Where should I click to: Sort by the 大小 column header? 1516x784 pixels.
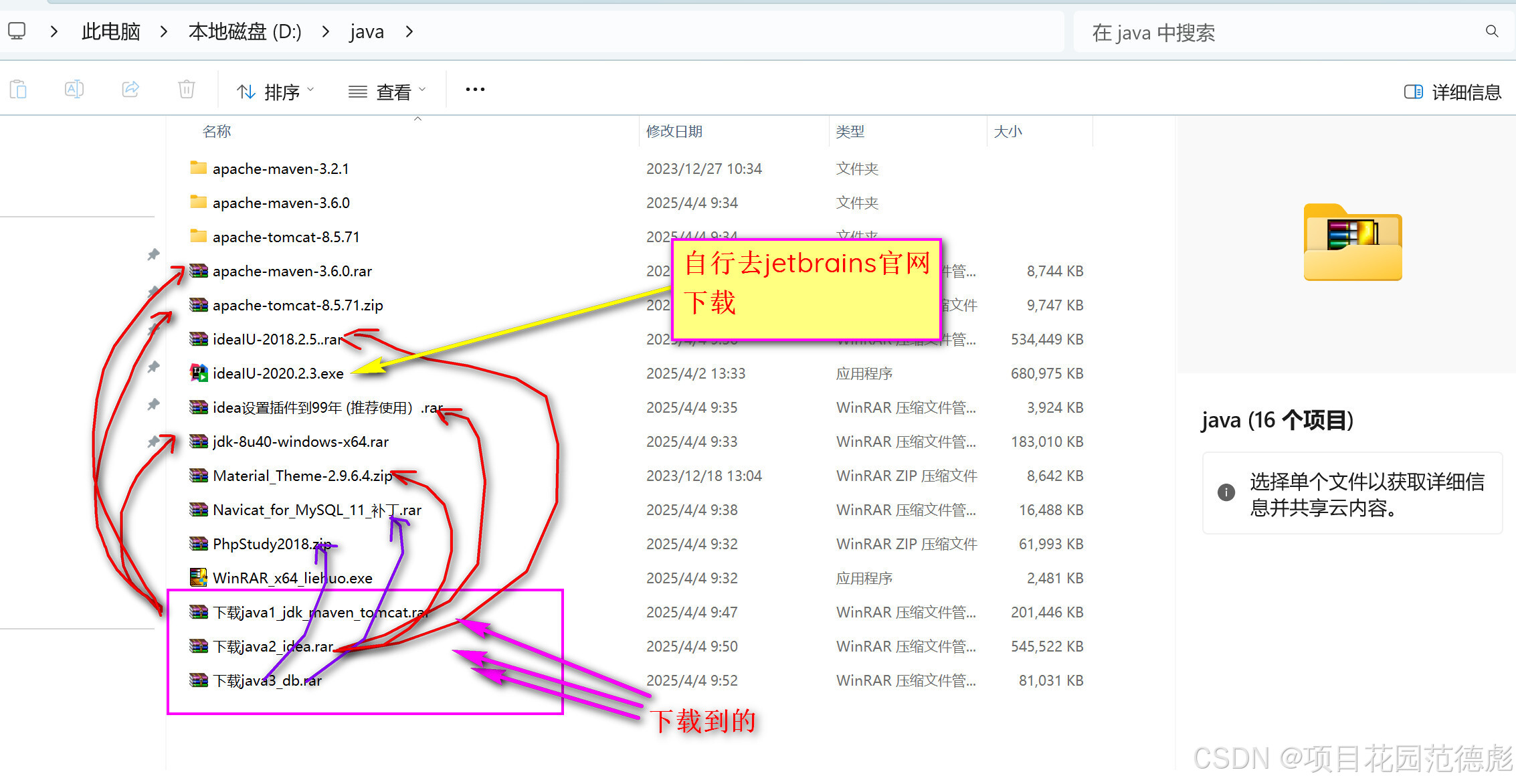pos(1008,131)
